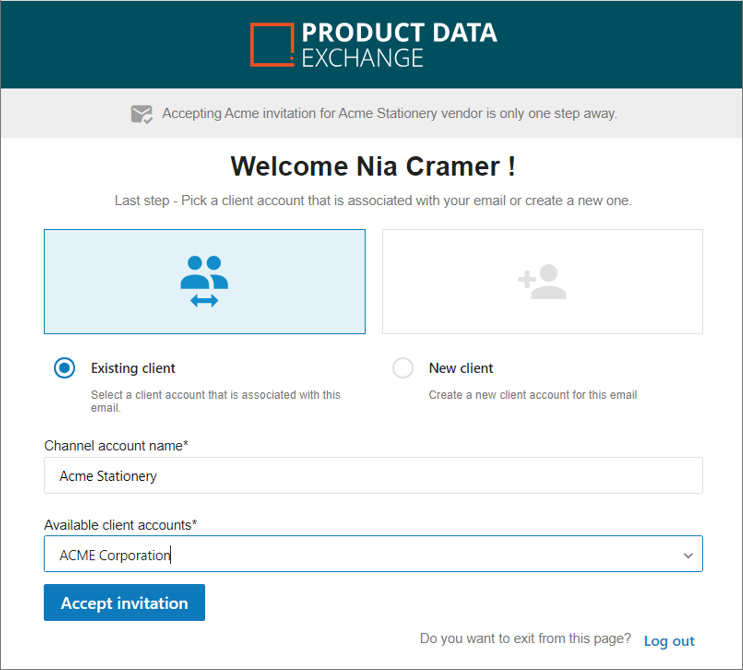743x670 pixels.
Task: Click the invitation notice banner text
Action: (x=390, y=114)
